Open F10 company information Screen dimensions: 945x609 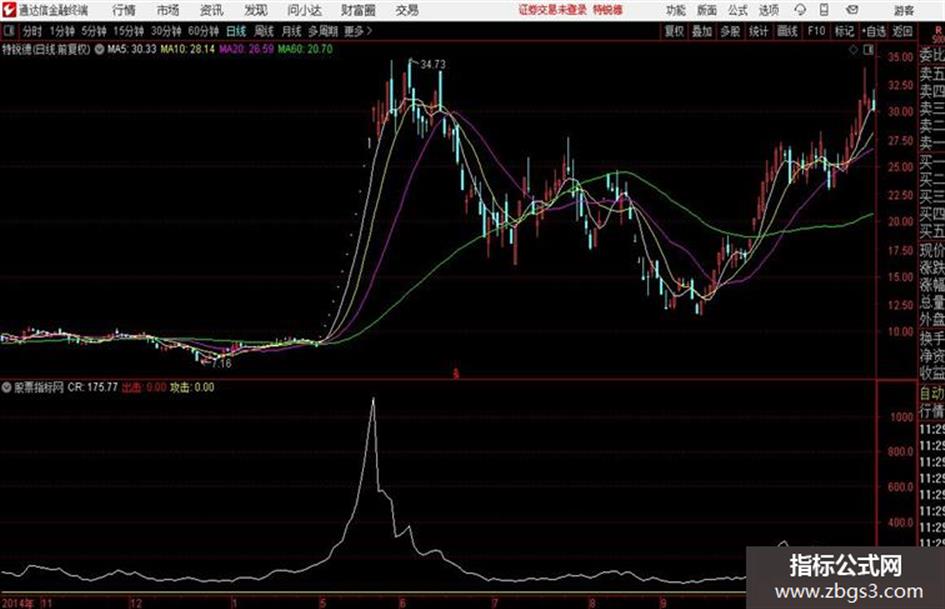(x=816, y=31)
